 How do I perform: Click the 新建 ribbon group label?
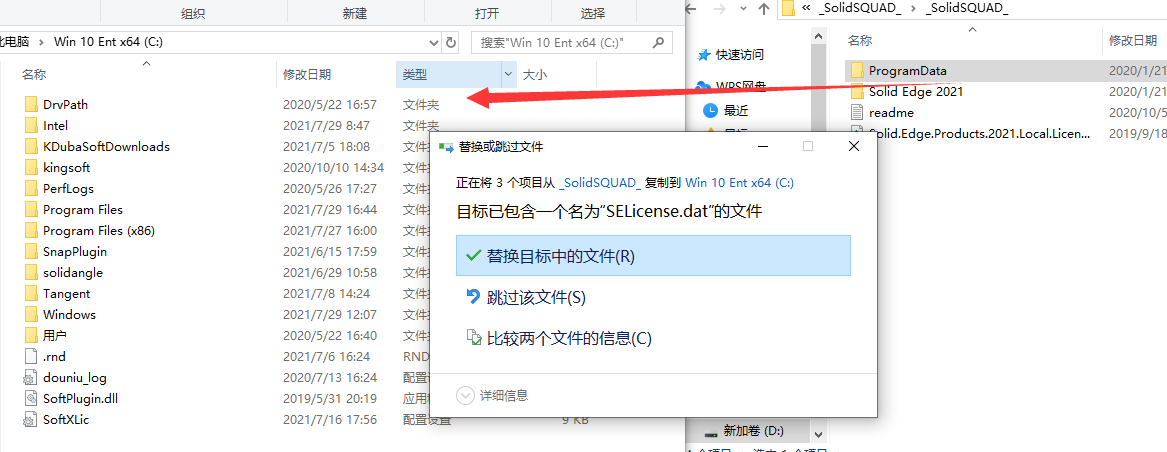tap(355, 13)
